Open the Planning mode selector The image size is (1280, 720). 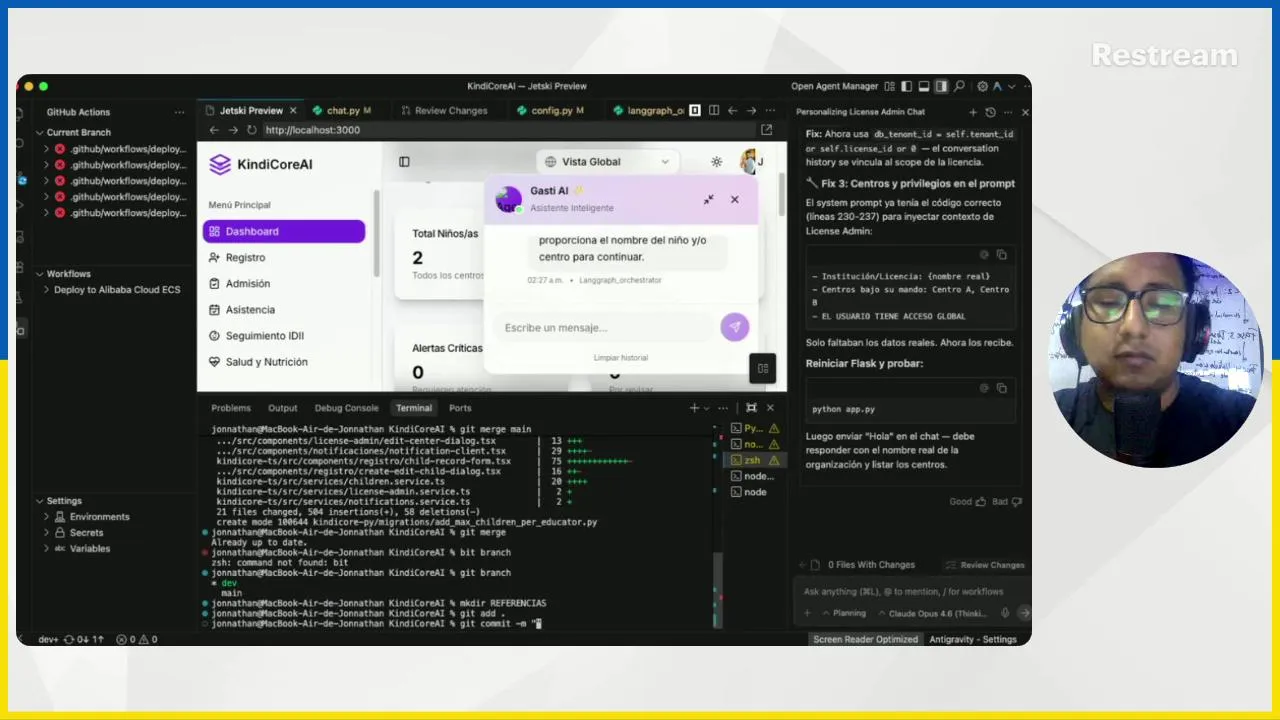pos(844,613)
